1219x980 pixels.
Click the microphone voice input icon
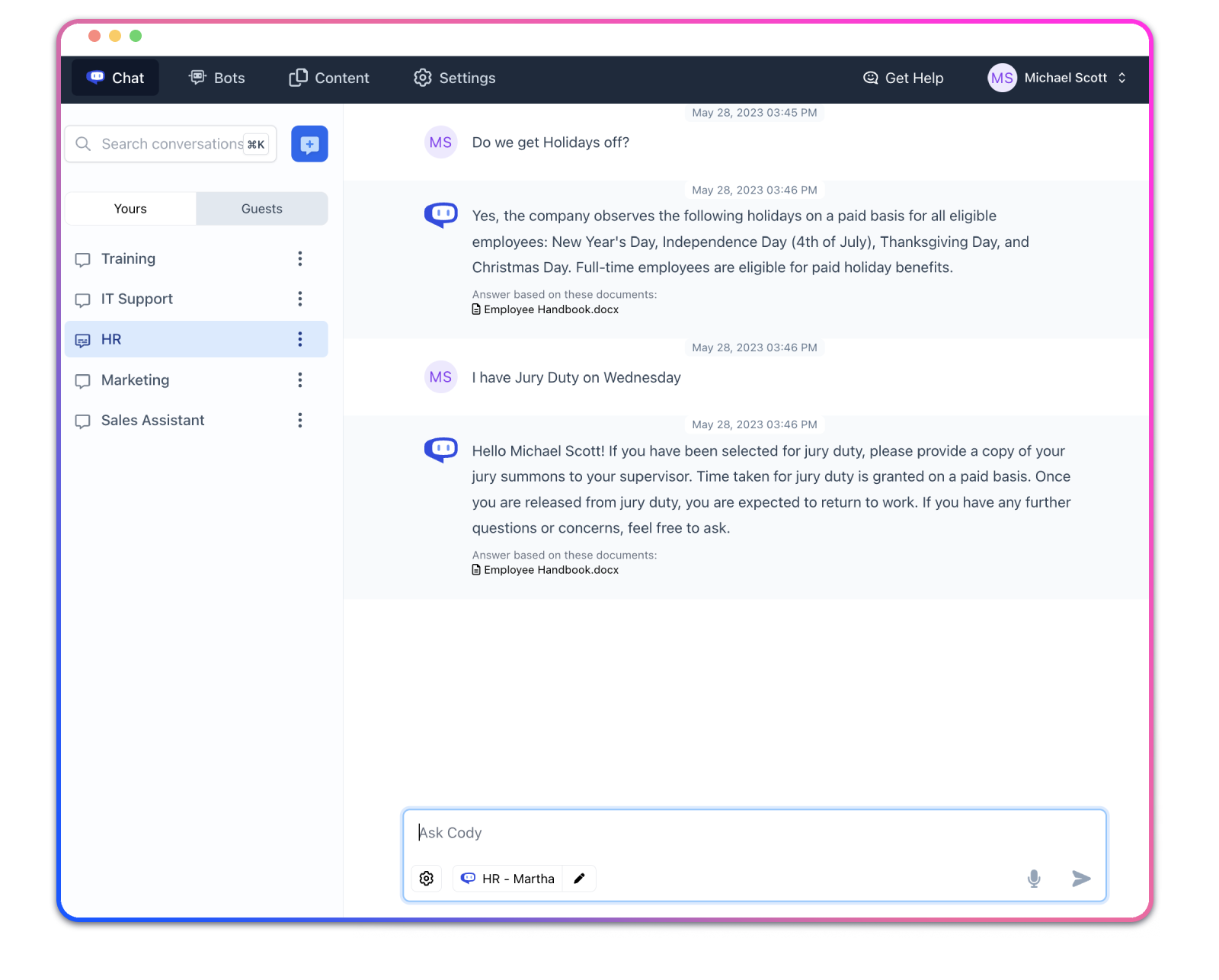(x=1033, y=879)
